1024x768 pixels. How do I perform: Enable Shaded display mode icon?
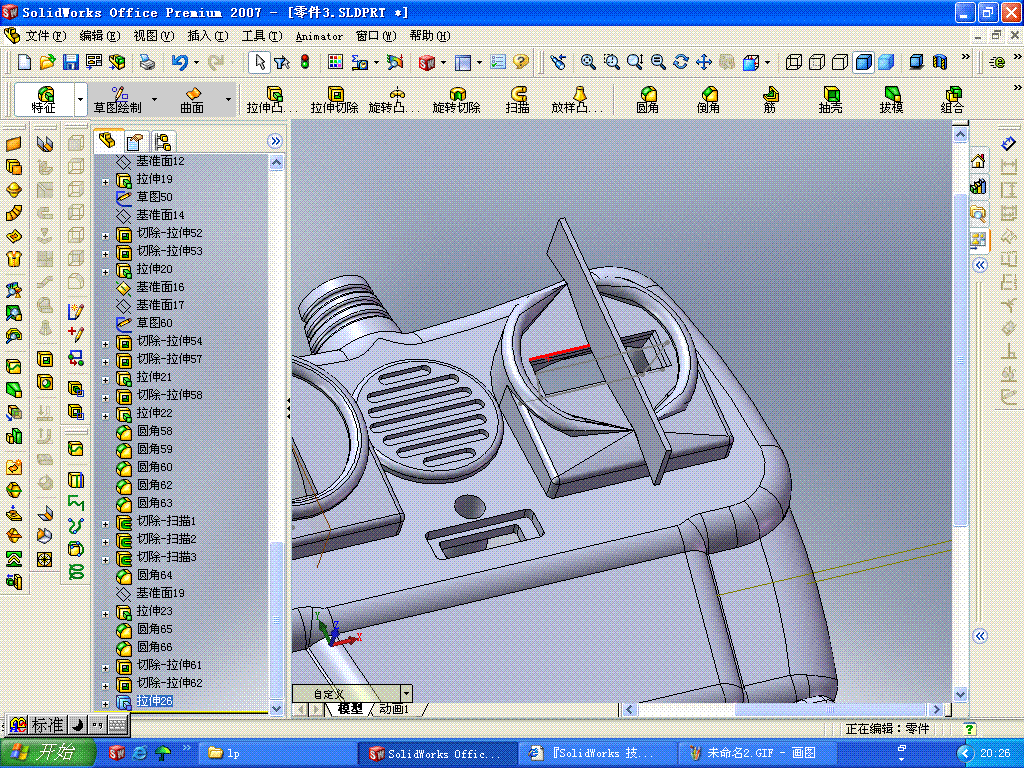click(886, 62)
